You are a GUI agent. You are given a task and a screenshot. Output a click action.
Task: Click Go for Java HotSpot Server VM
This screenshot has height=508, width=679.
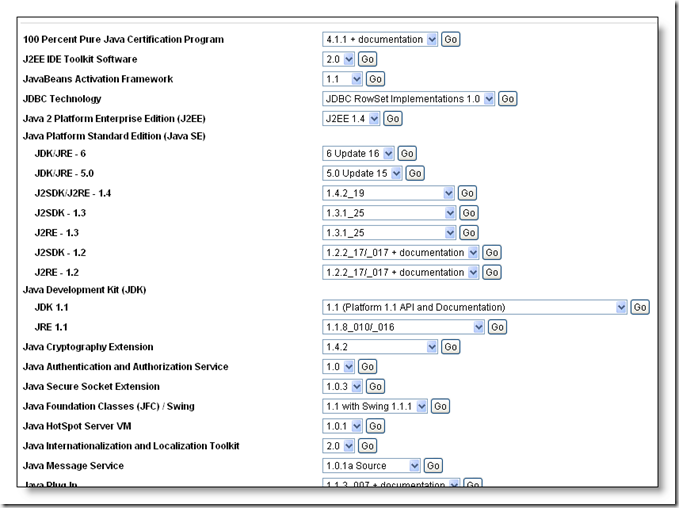click(x=375, y=426)
